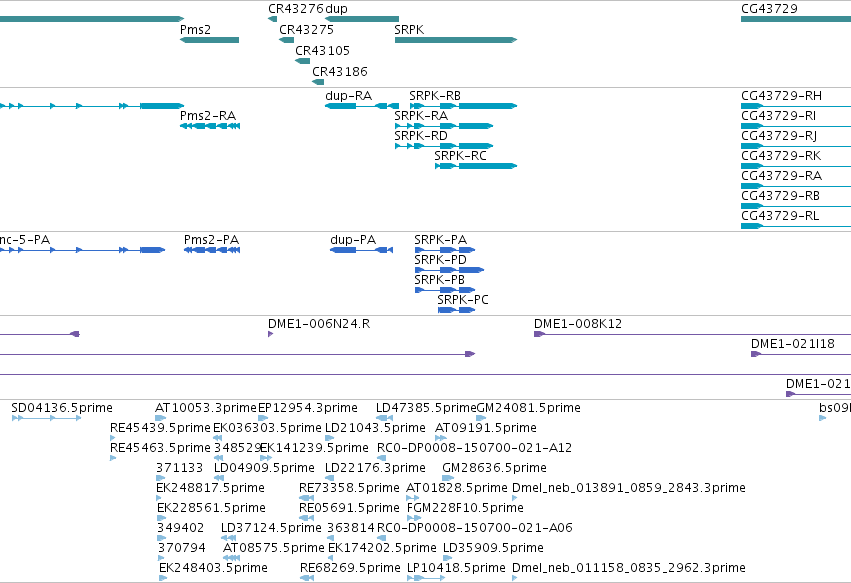Select the SRPK-PC protein label
The height and width of the screenshot is (583, 851).
(x=463, y=300)
